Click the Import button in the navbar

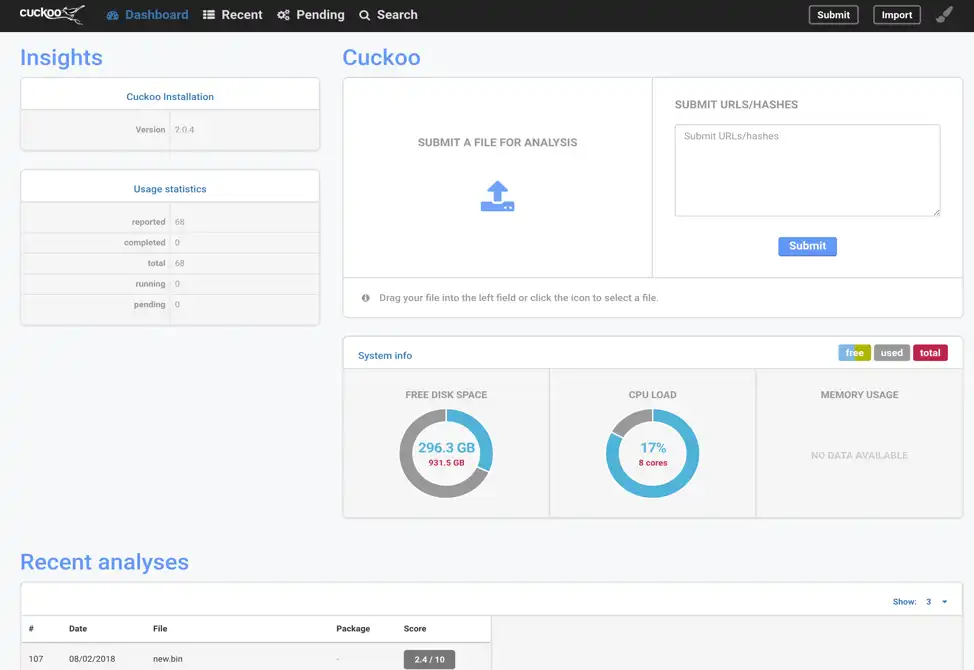tap(897, 15)
